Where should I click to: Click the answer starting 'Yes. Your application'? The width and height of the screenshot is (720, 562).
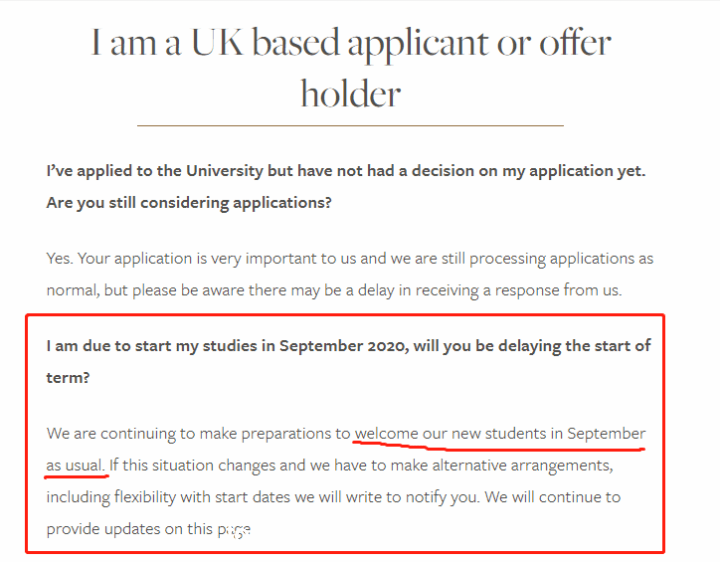(x=349, y=259)
